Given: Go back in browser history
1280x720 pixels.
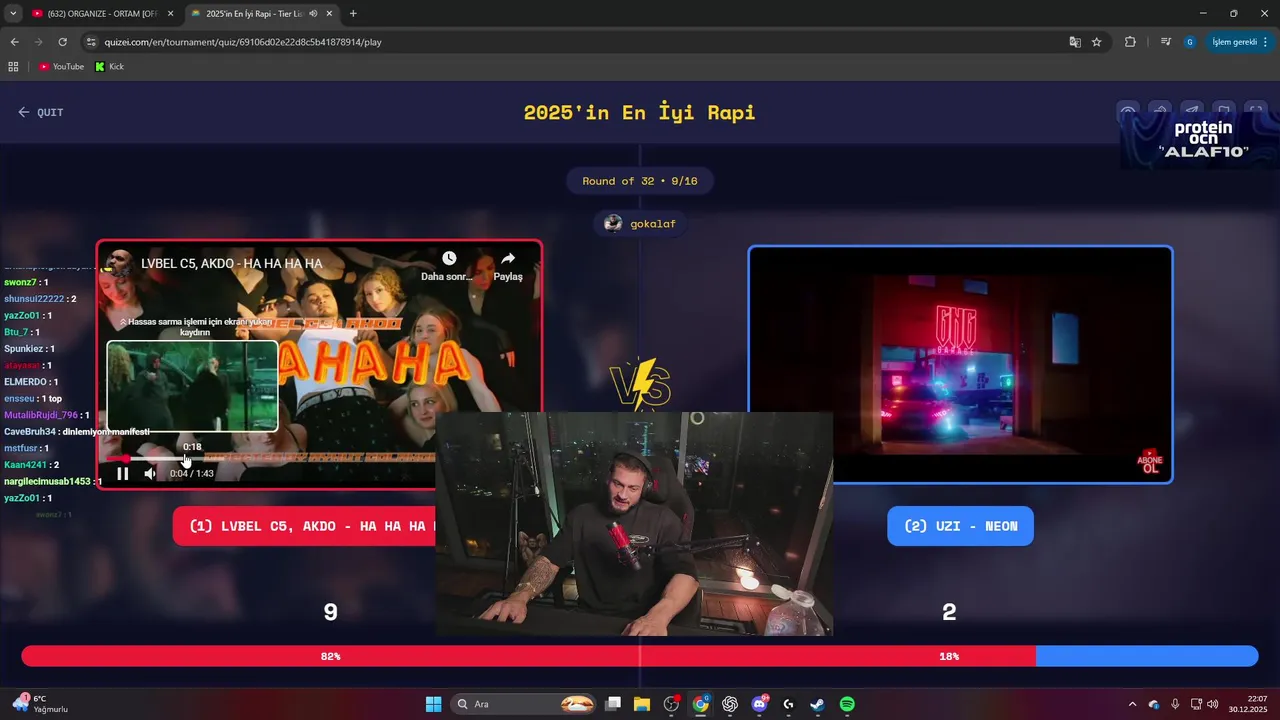Looking at the screenshot, I should point(14,42).
